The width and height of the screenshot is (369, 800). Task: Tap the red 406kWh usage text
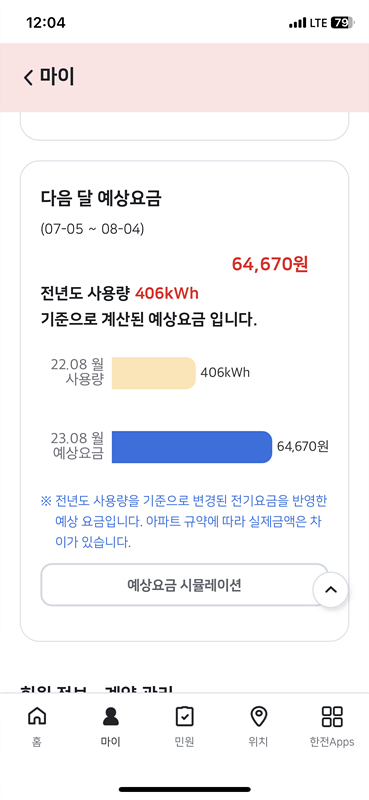[x=167, y=293]
